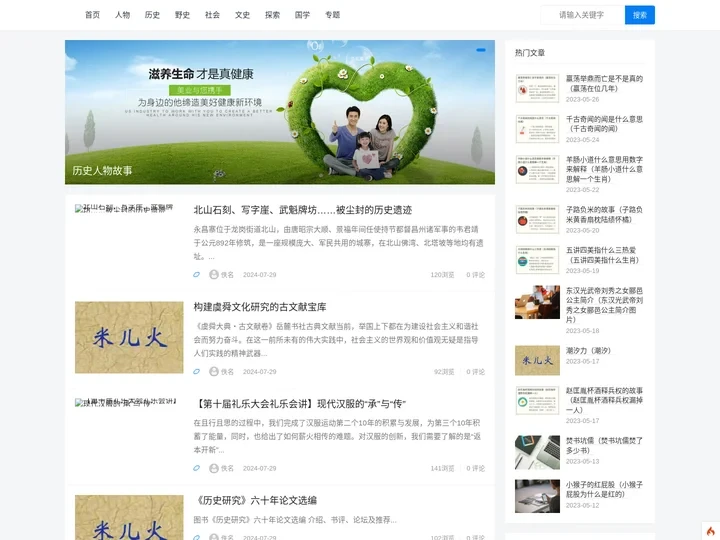Click thumbnail of 《历史研究》六十年论文选编 article
This screenshot has height=540, width=720.
coord(129,518)
